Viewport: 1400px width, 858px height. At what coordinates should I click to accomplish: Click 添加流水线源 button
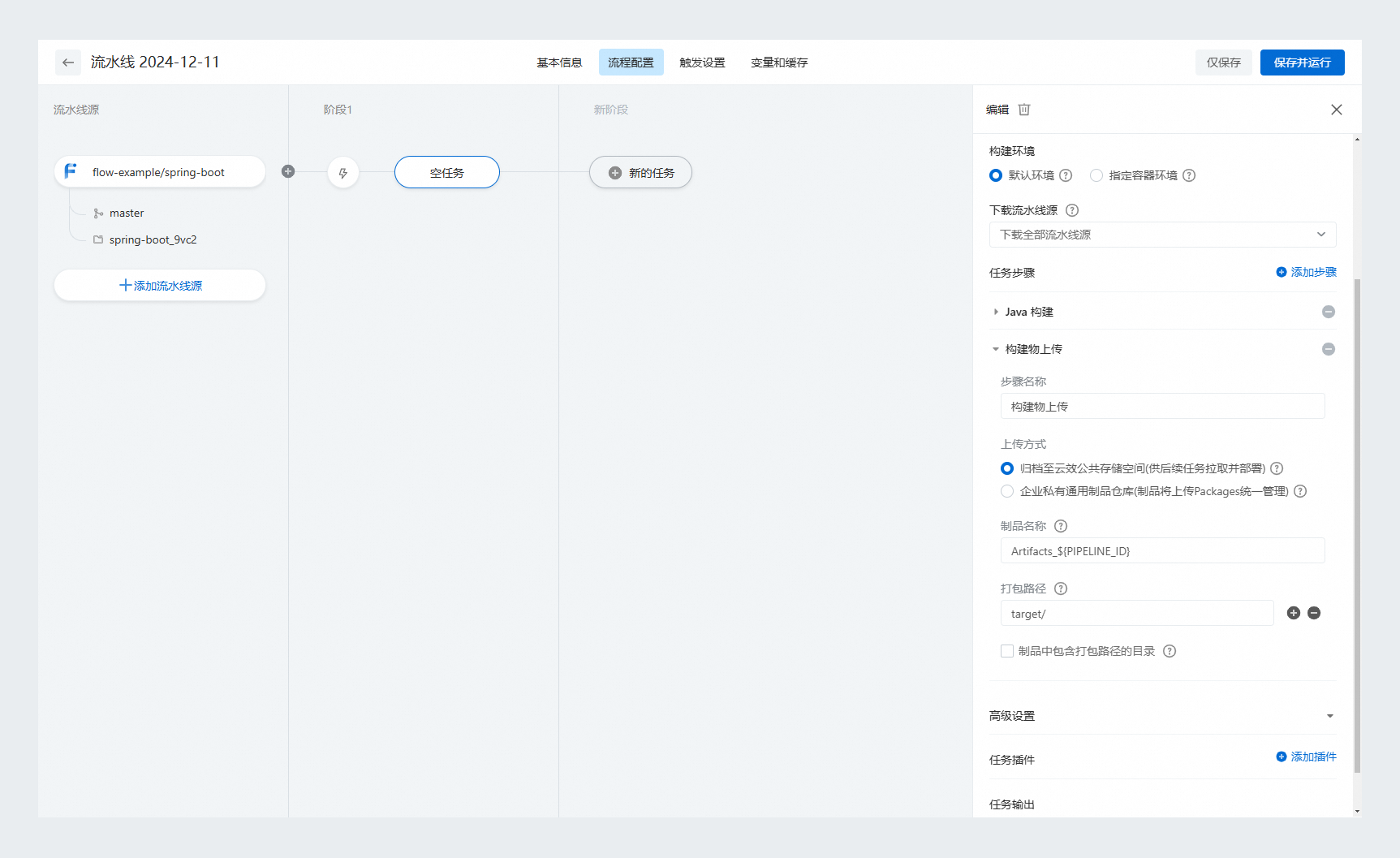pyautogui.click(x=160, y=285)
